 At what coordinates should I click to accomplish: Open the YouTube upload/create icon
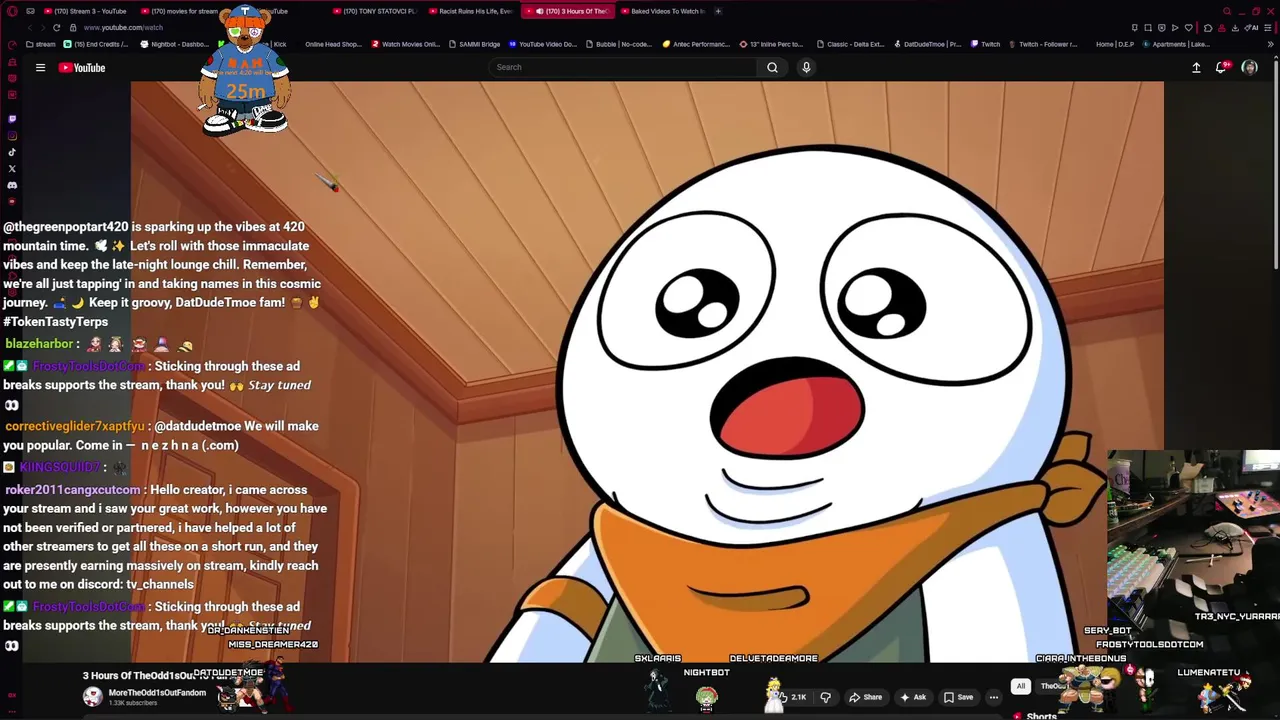point(1196,68)
